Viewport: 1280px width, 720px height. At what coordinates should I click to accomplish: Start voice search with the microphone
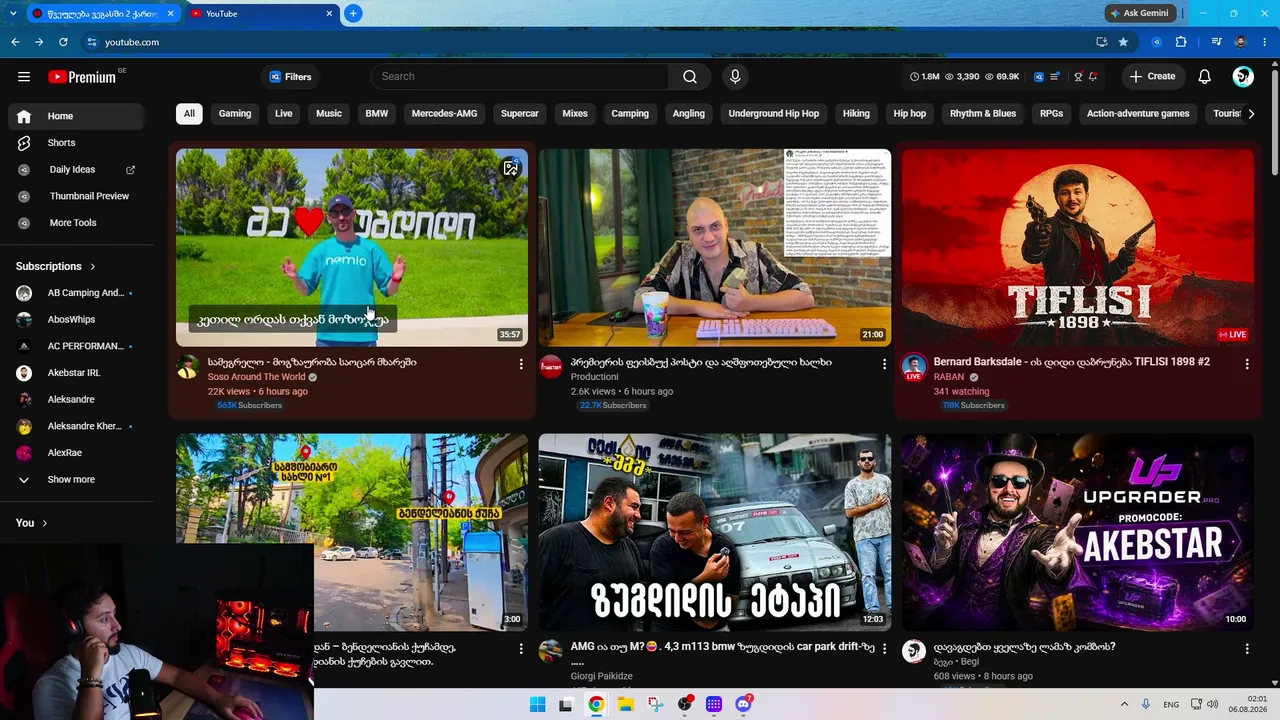click(x=735, y=77)
